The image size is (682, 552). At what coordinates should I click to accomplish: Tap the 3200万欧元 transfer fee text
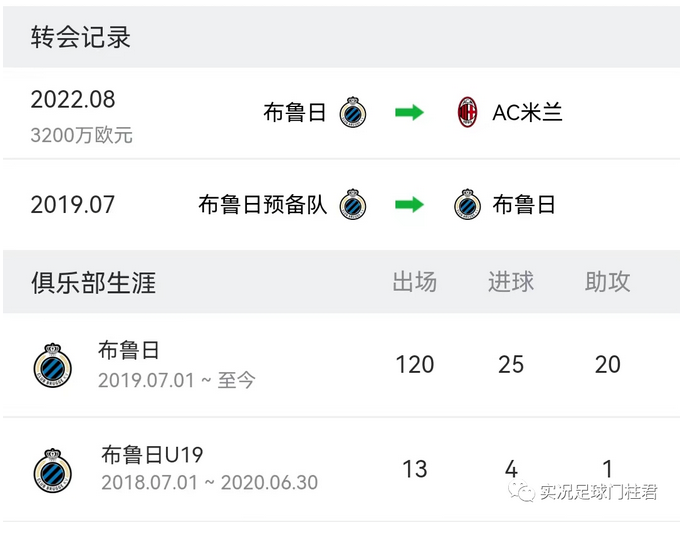[81, 135]
